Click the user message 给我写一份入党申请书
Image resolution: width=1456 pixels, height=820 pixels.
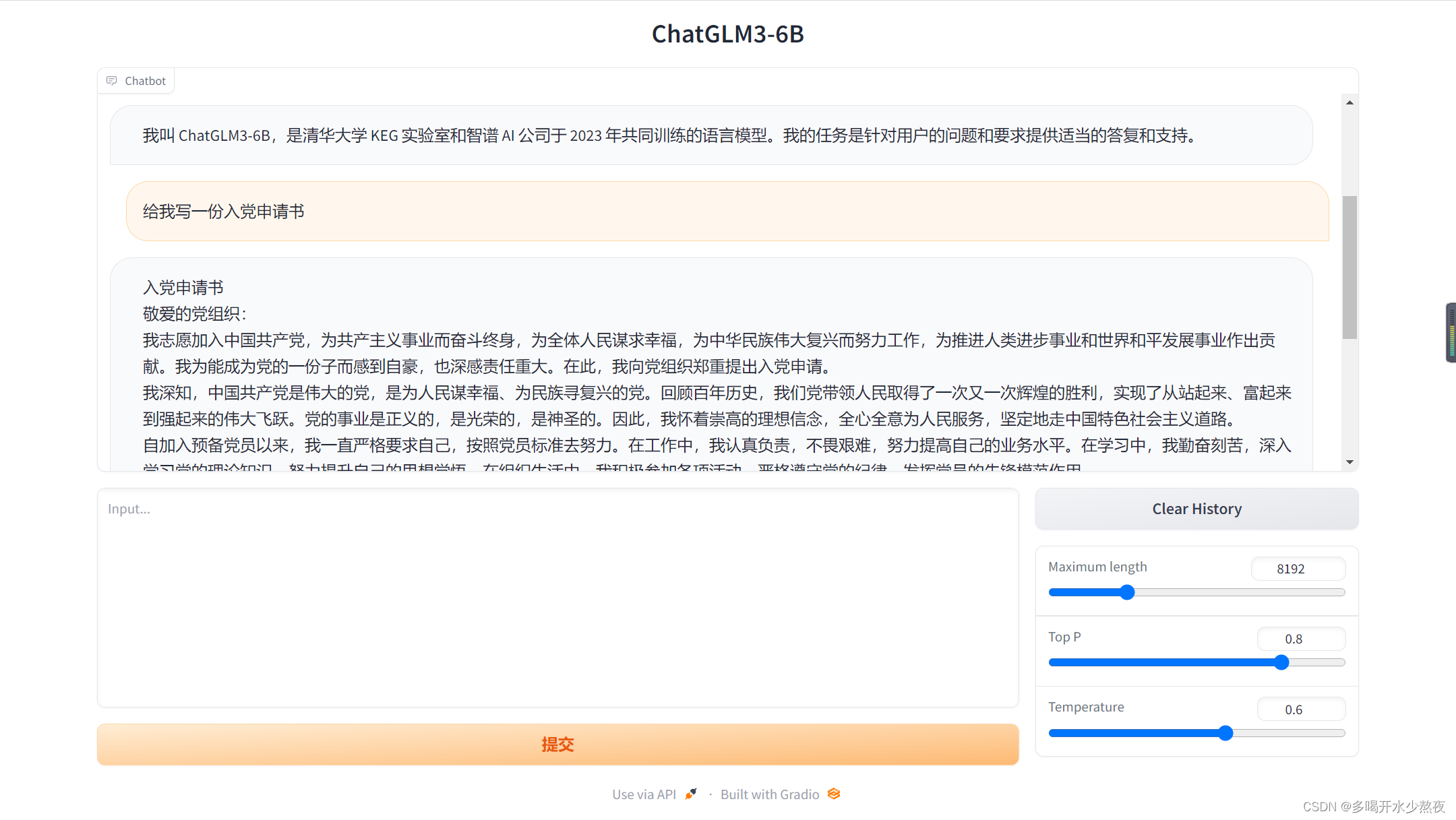pos(727,211)
